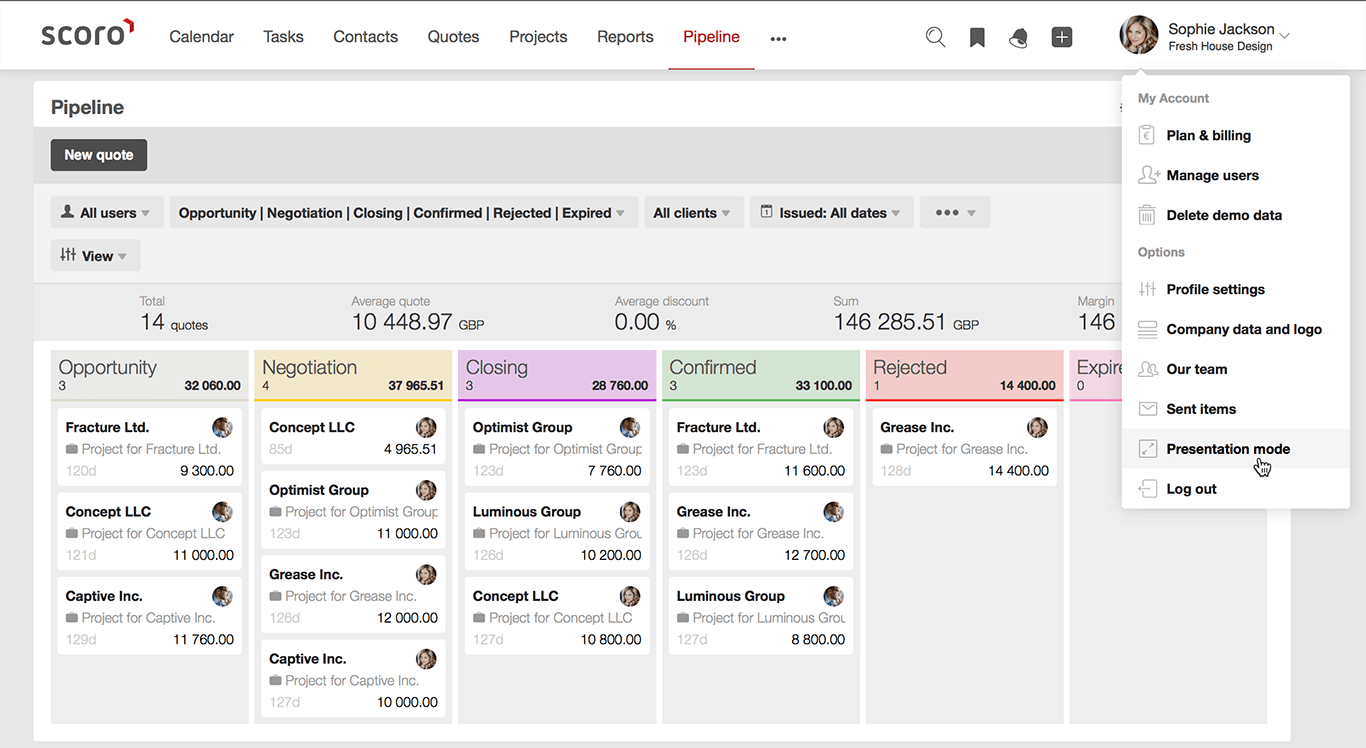Open Grease Inc. card in Negotiation

[353, 595]
